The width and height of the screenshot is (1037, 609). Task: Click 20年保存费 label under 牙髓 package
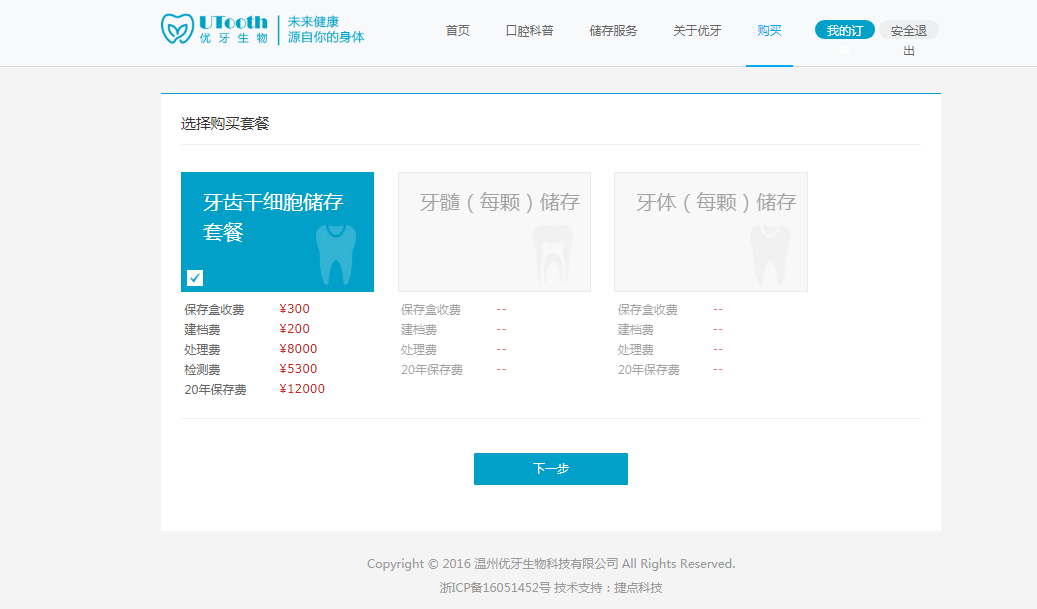point(432,370)
